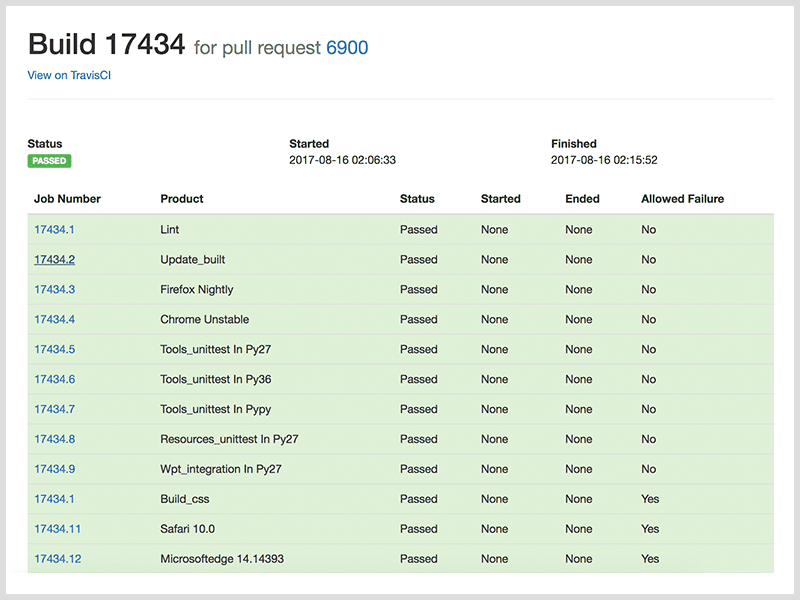Open Wpt_integration In Py27 job 17434.9
The height and width of the screenshot is (600, 800).
pyautogui.click(x=53, y=469)
